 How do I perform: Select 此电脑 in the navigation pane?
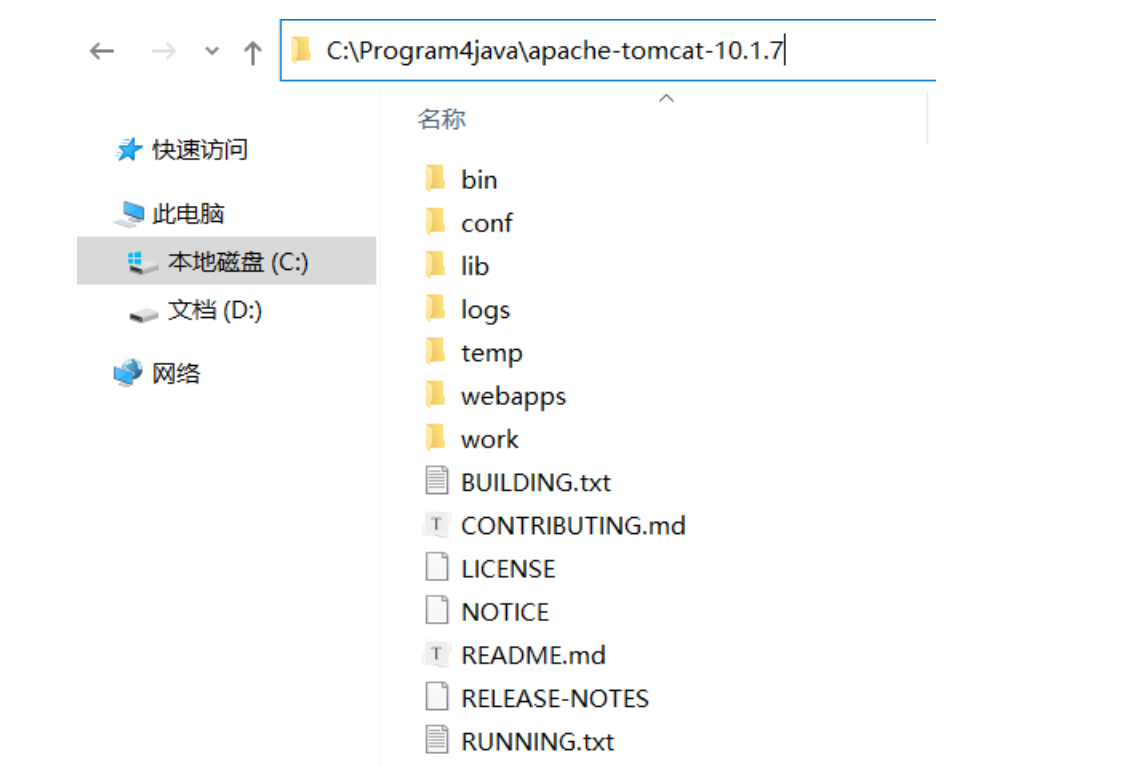click(x=188, y=214)
